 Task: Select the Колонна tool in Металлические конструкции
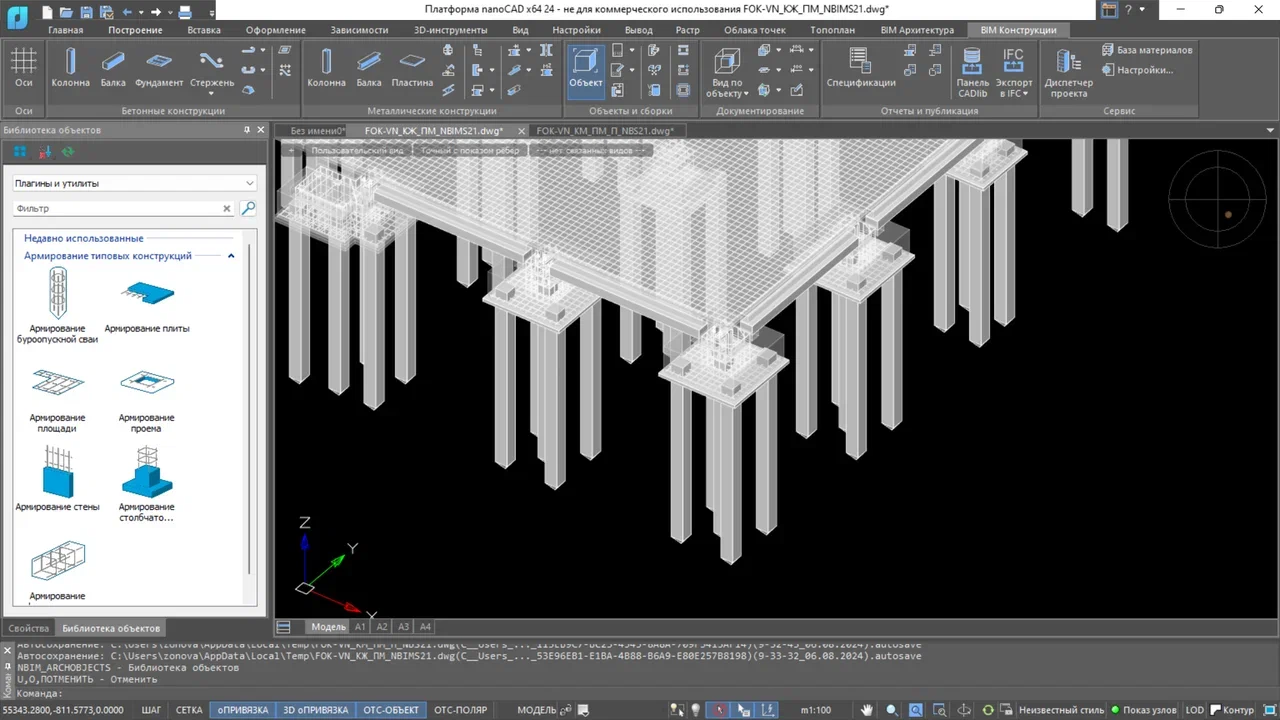pos(326,68)
